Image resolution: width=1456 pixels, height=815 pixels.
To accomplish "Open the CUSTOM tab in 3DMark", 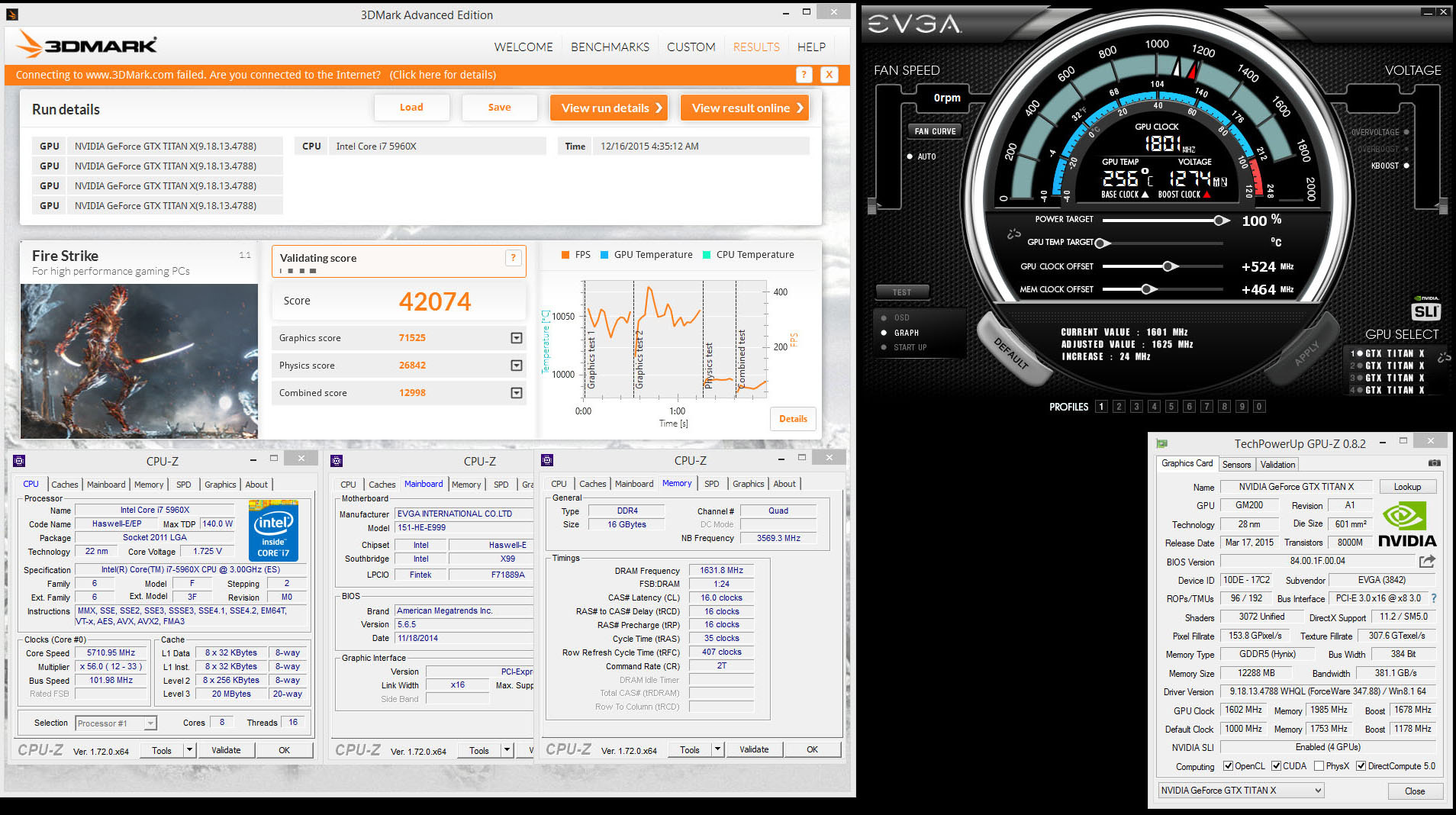I will (x=691, y=47).
